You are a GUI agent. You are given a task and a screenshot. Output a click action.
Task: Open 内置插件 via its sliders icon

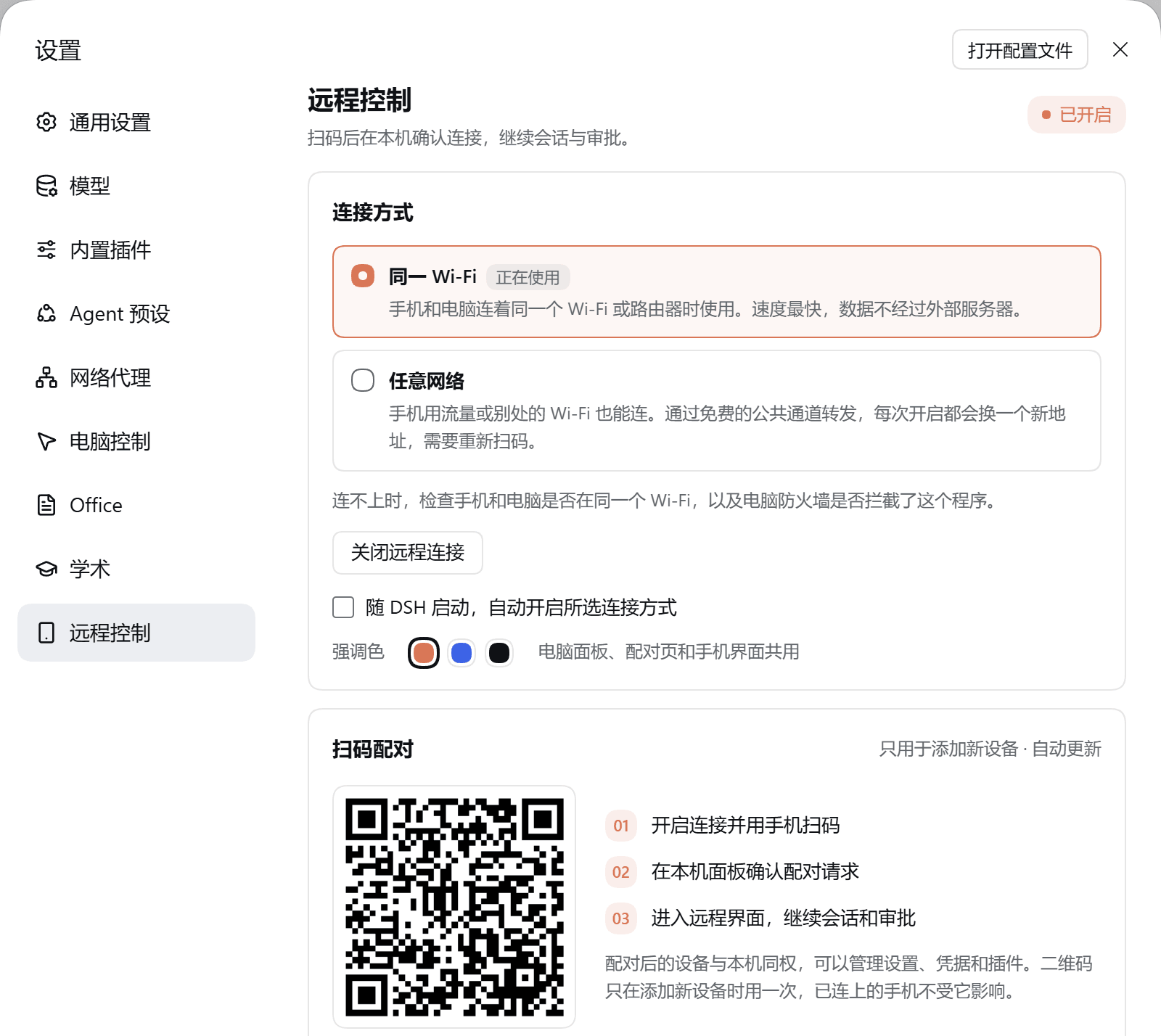(x=46, y=250)
